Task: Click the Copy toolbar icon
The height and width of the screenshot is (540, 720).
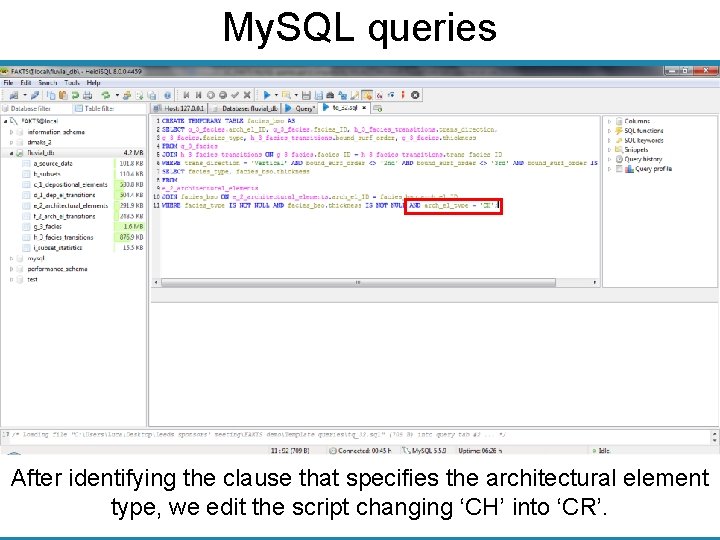Action: [x=51, y=95]
